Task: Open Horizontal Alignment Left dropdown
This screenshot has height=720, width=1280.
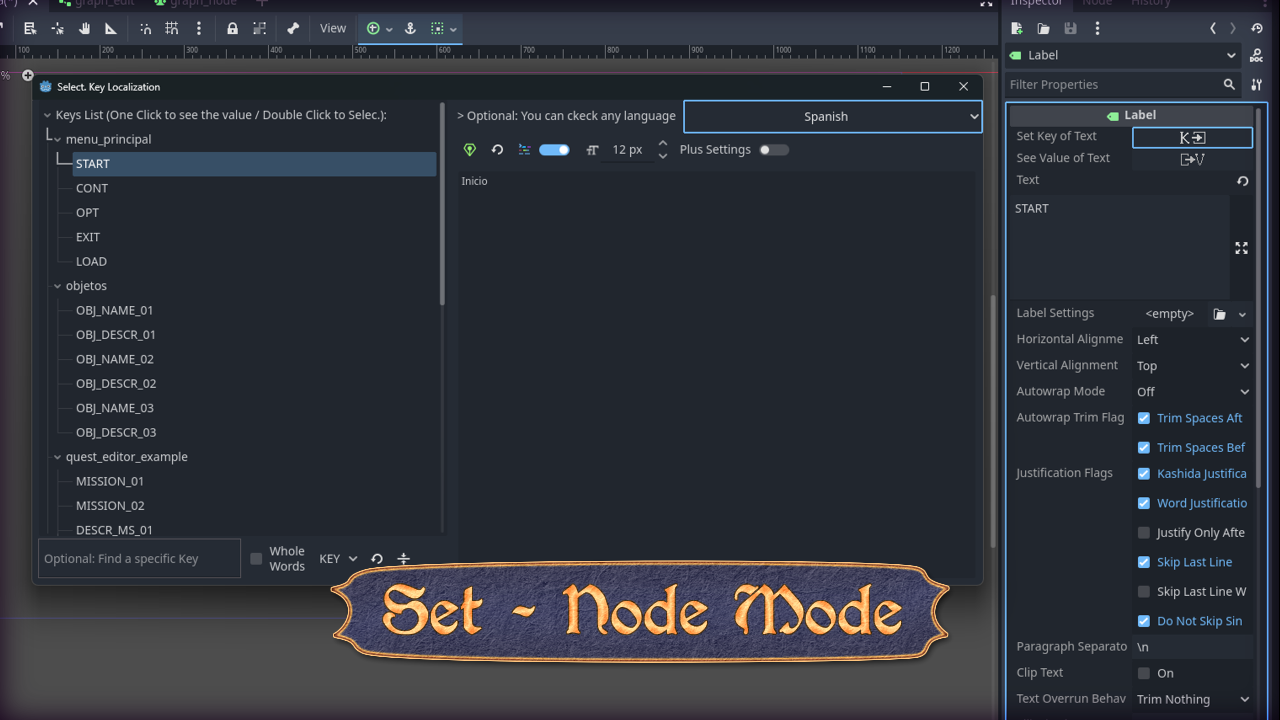Action: (x=1192, y=340)
